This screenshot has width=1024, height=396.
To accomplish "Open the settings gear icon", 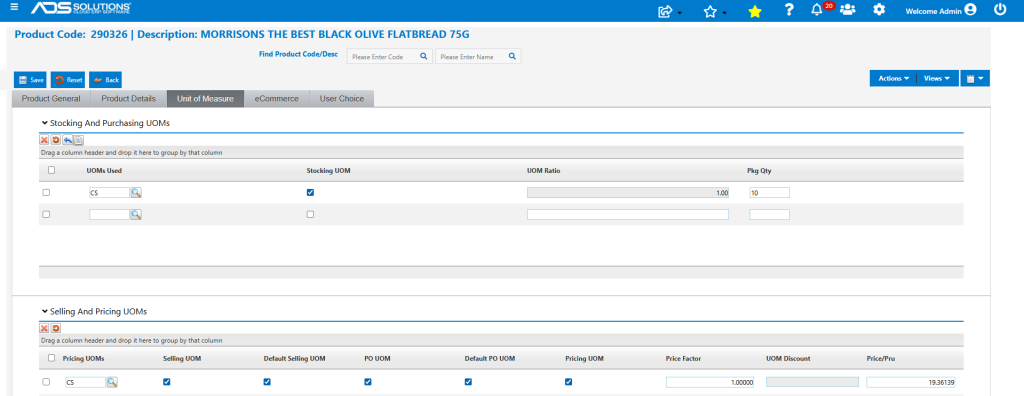I will [x=880, y=10].
